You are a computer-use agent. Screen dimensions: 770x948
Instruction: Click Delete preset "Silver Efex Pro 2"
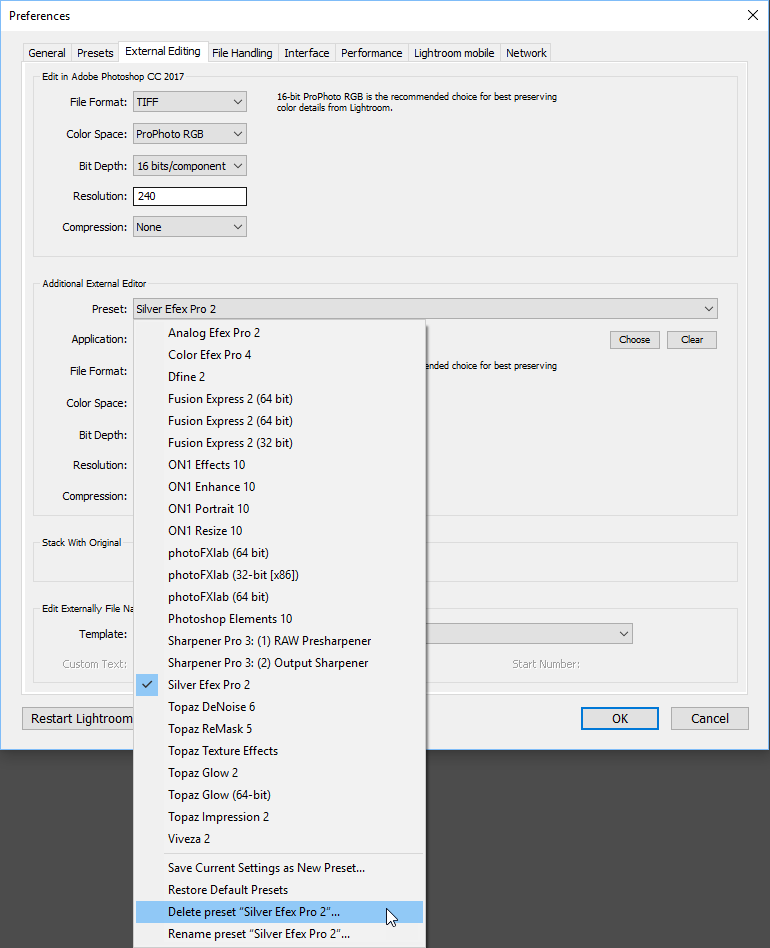pyautogui.click(x=279, y=912)
